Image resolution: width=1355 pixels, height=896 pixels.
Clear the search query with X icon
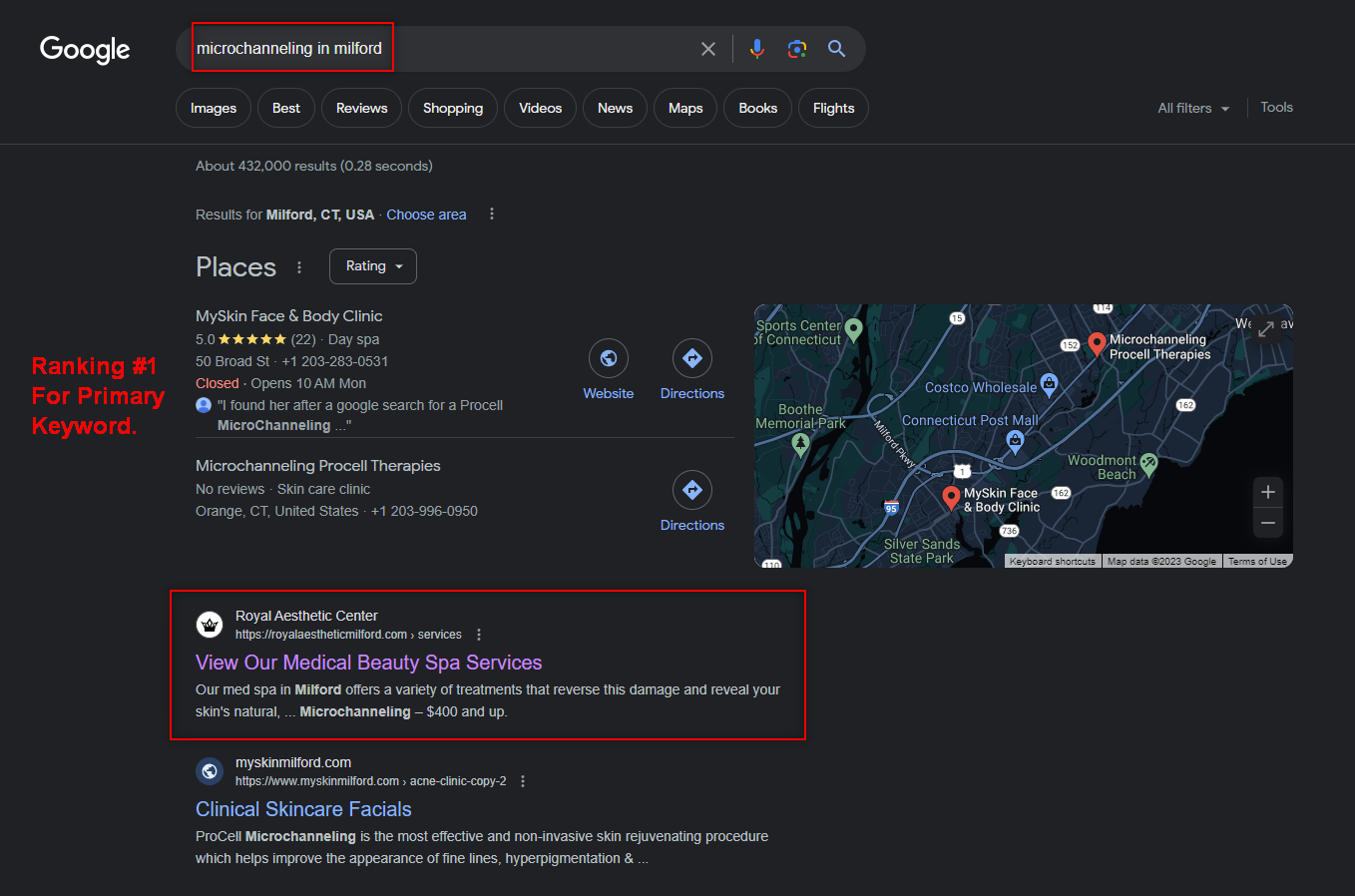(708, 49)
